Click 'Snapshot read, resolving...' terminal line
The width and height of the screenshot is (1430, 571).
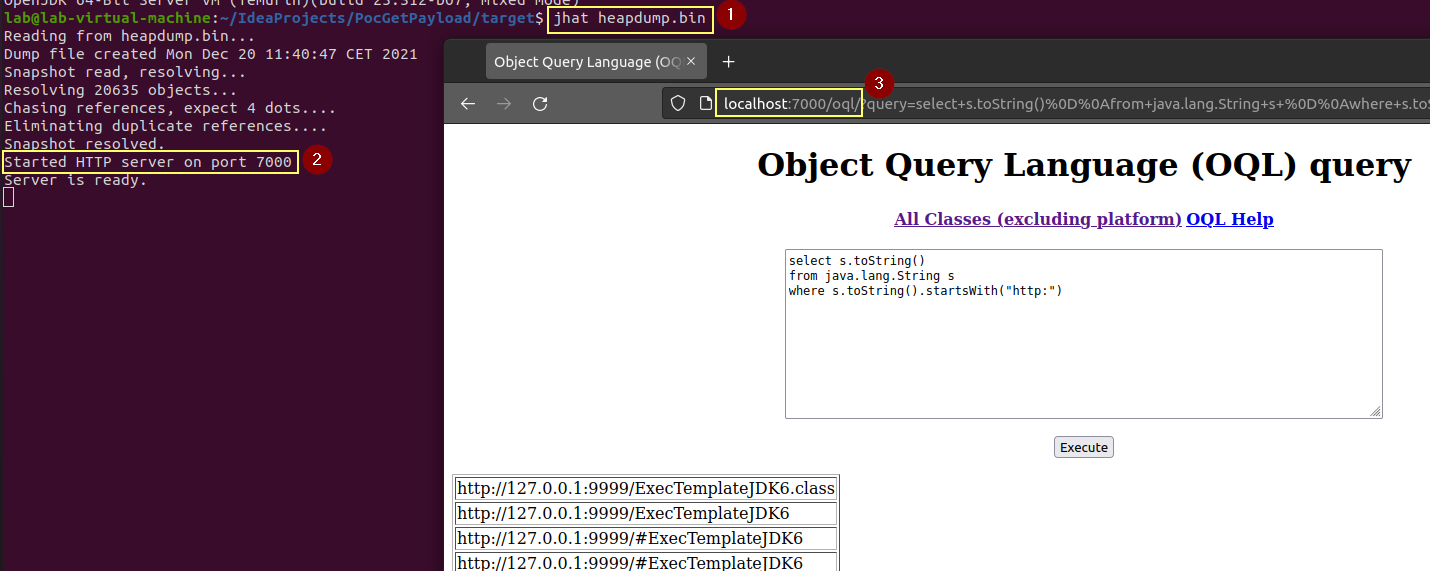point(125,72)
